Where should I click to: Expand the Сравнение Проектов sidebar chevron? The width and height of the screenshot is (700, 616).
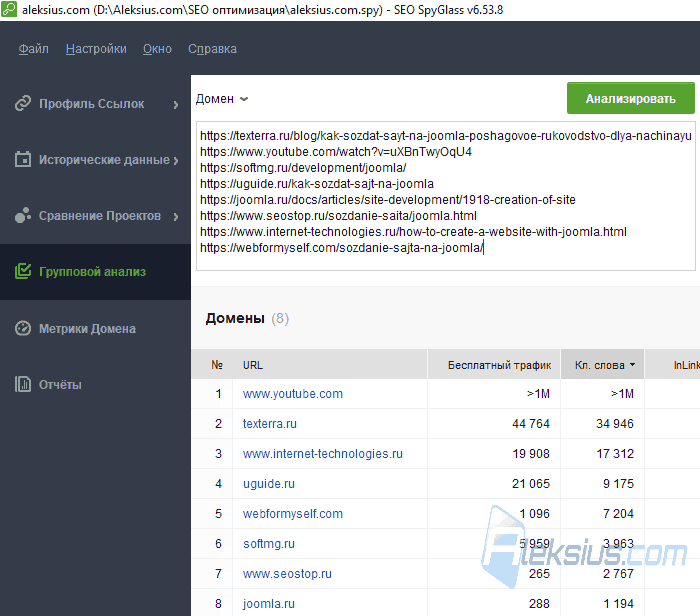point(176,216)
